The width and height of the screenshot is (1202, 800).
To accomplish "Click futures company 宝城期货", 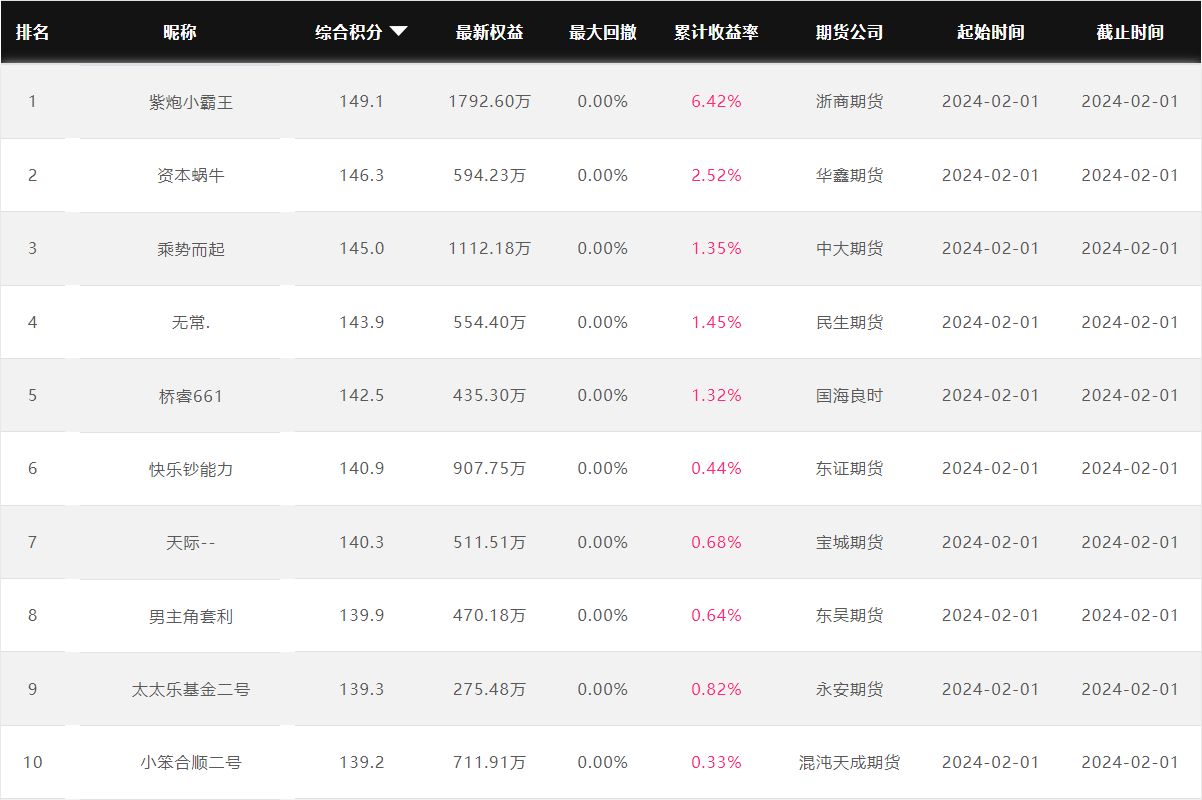I will [850, 542].
